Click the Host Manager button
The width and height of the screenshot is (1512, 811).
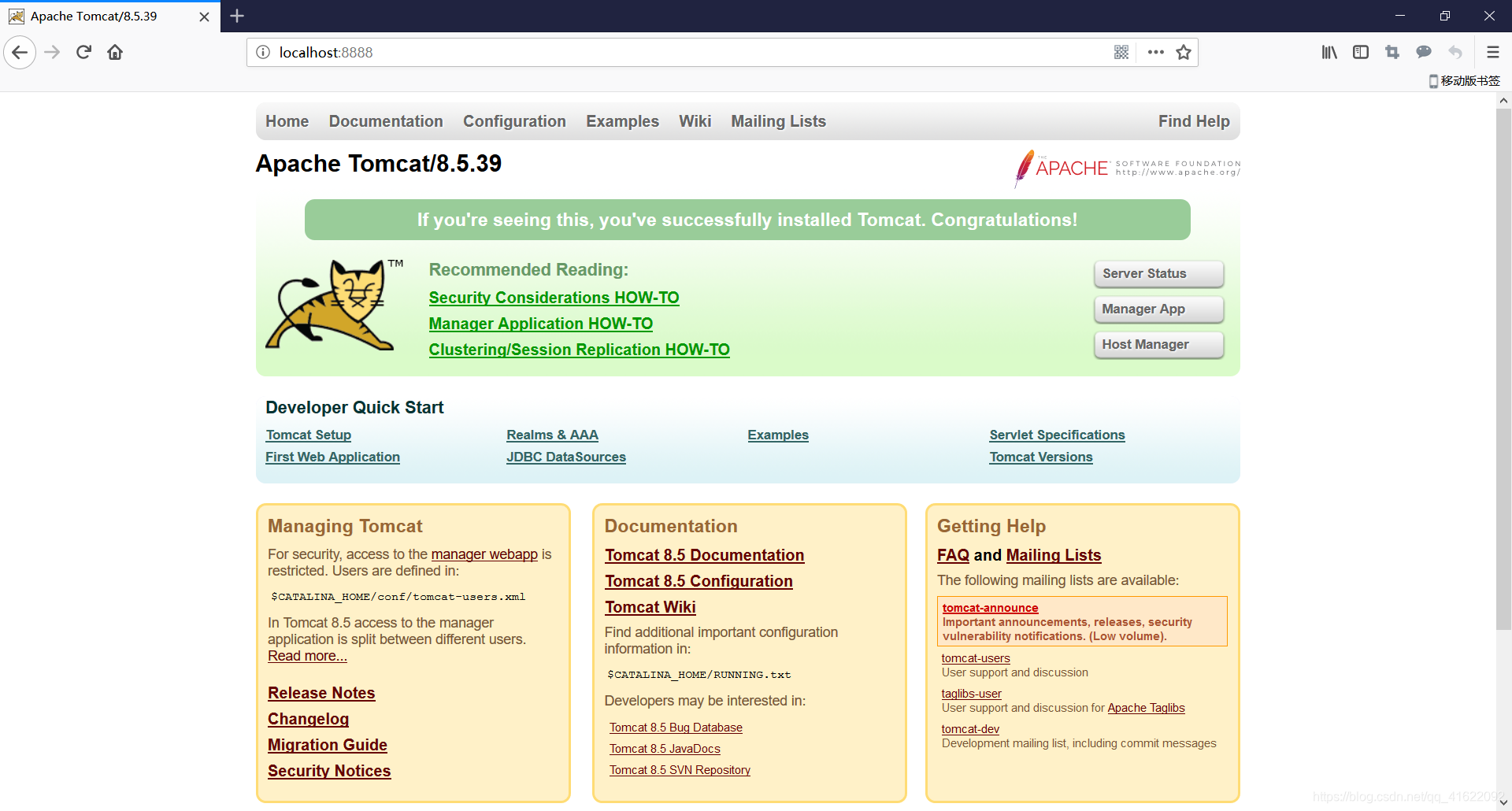pos(1159,345)
